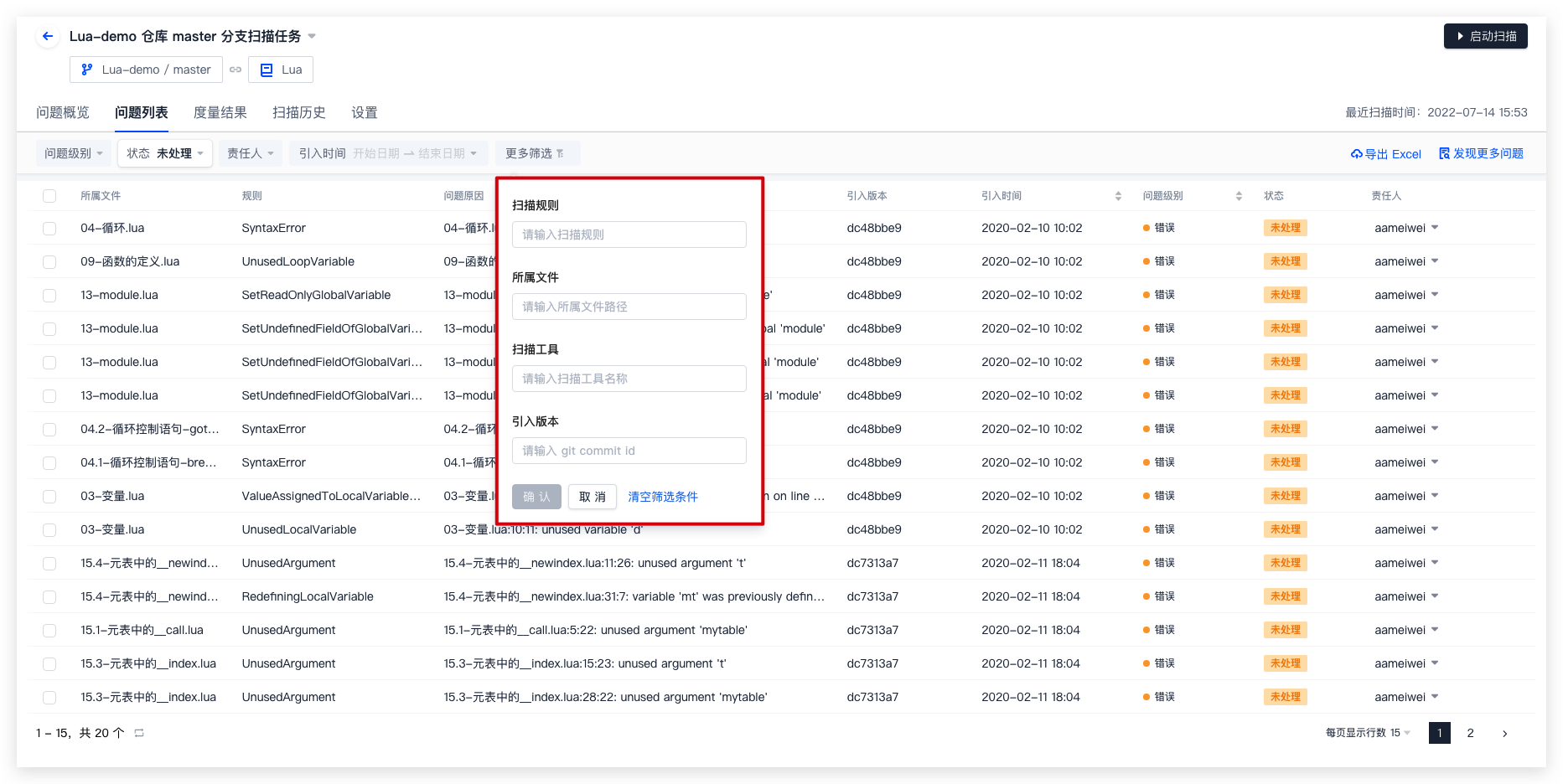Go back using the left arrow icon

coord(48,36)
